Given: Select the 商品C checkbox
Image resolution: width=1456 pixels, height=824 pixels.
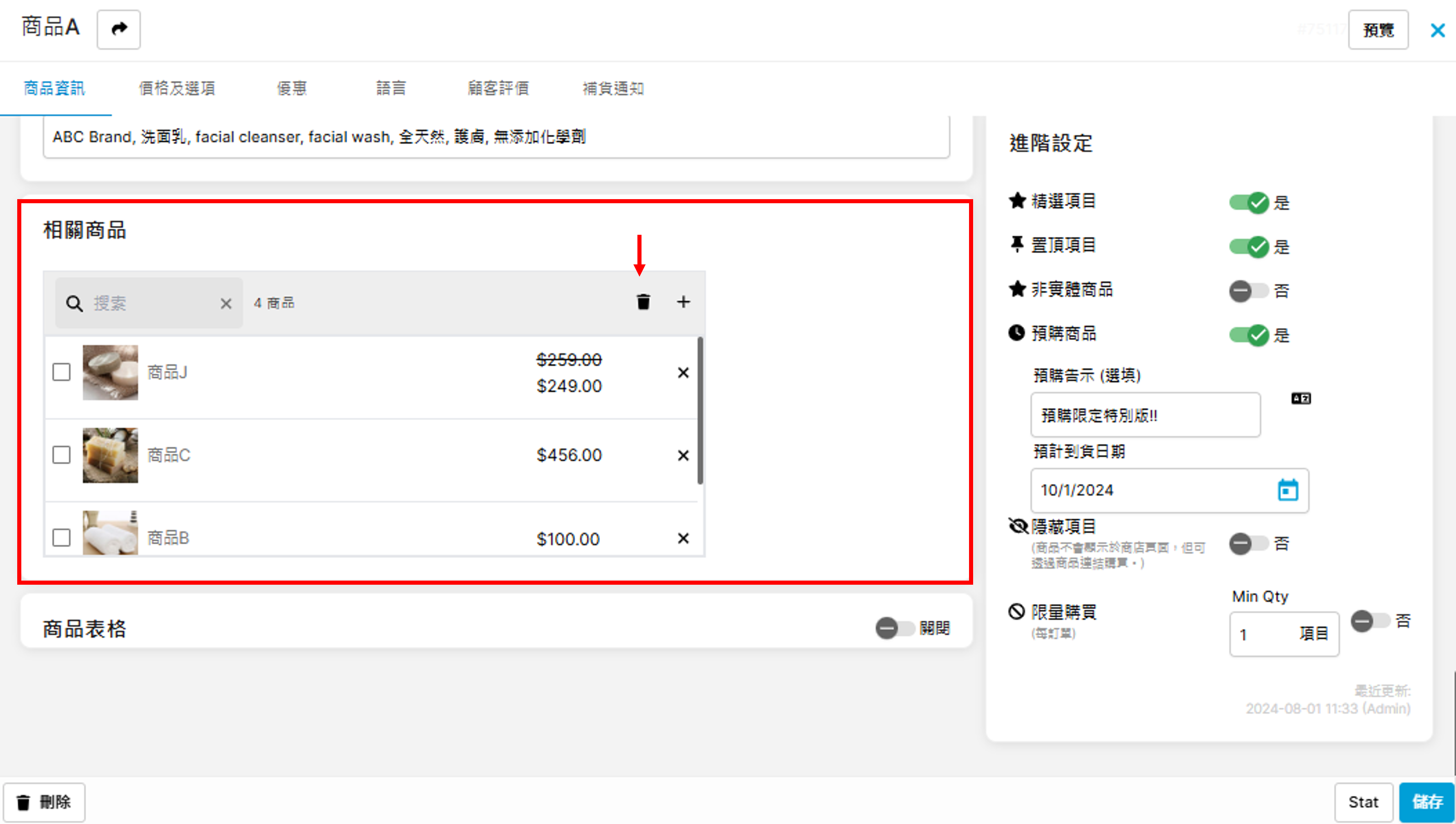Looking at the screenshot, I should [61, 456].
